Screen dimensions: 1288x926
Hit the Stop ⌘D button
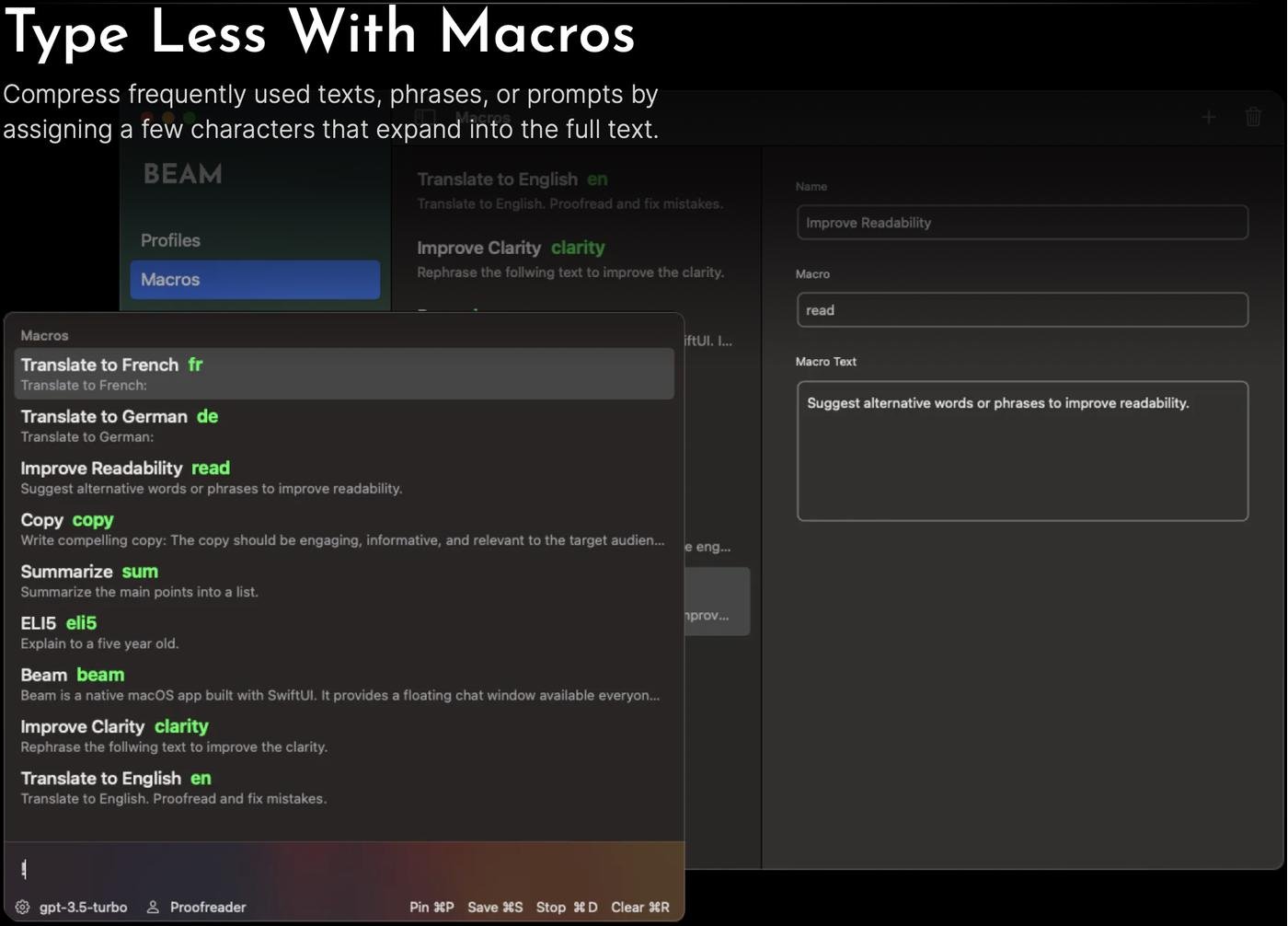coord(566,907)
